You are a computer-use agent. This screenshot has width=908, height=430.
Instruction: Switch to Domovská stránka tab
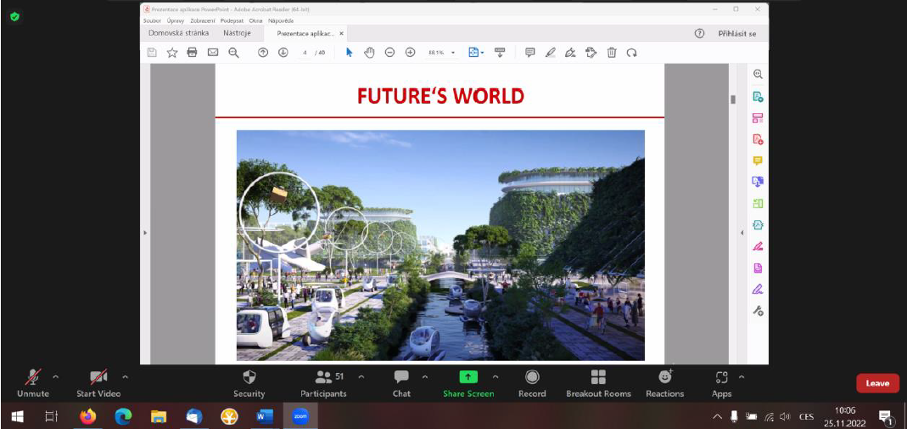[178, 33]
